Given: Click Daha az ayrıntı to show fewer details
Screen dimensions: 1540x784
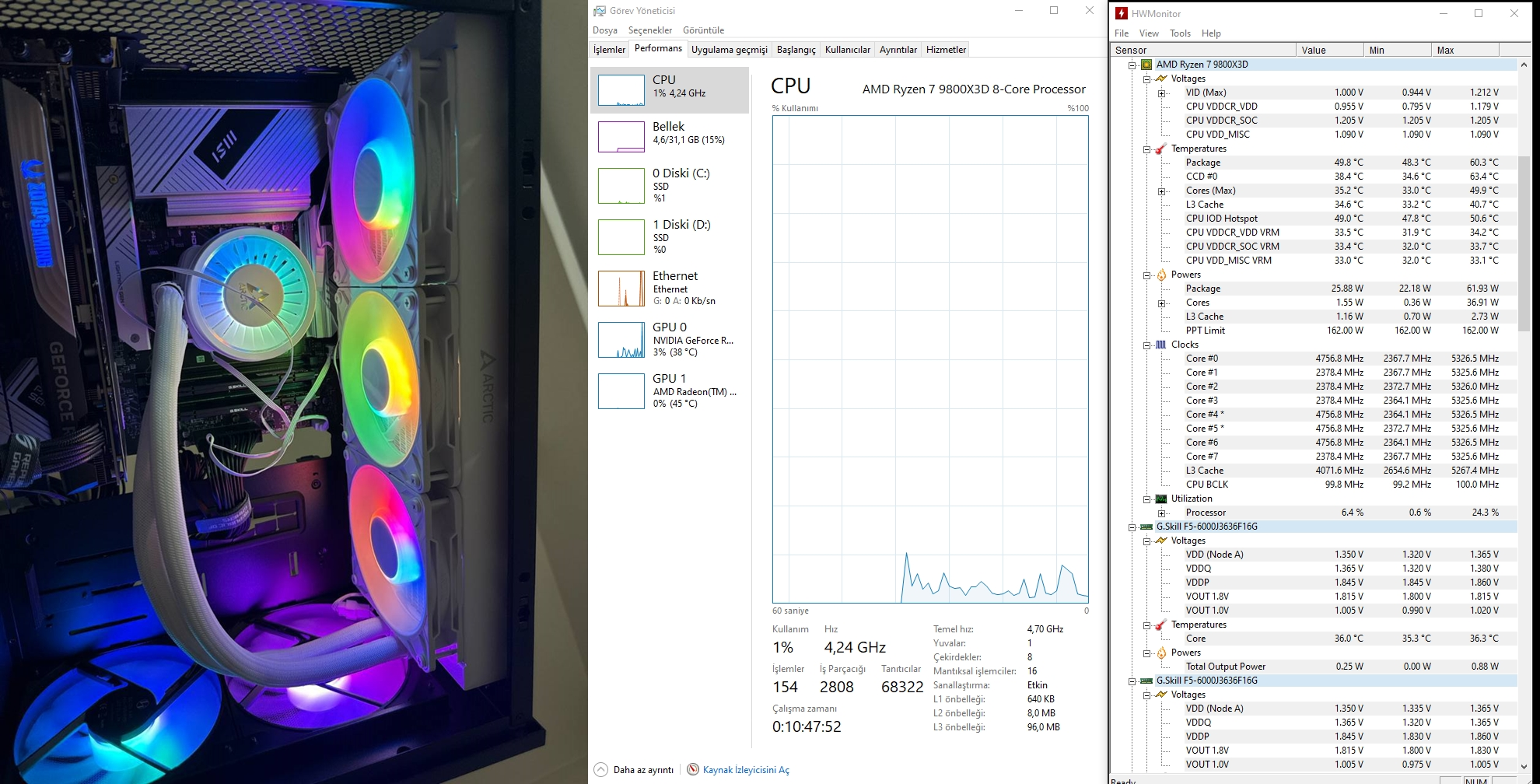Looking at the screenshot, I should [x=643, y=770].
